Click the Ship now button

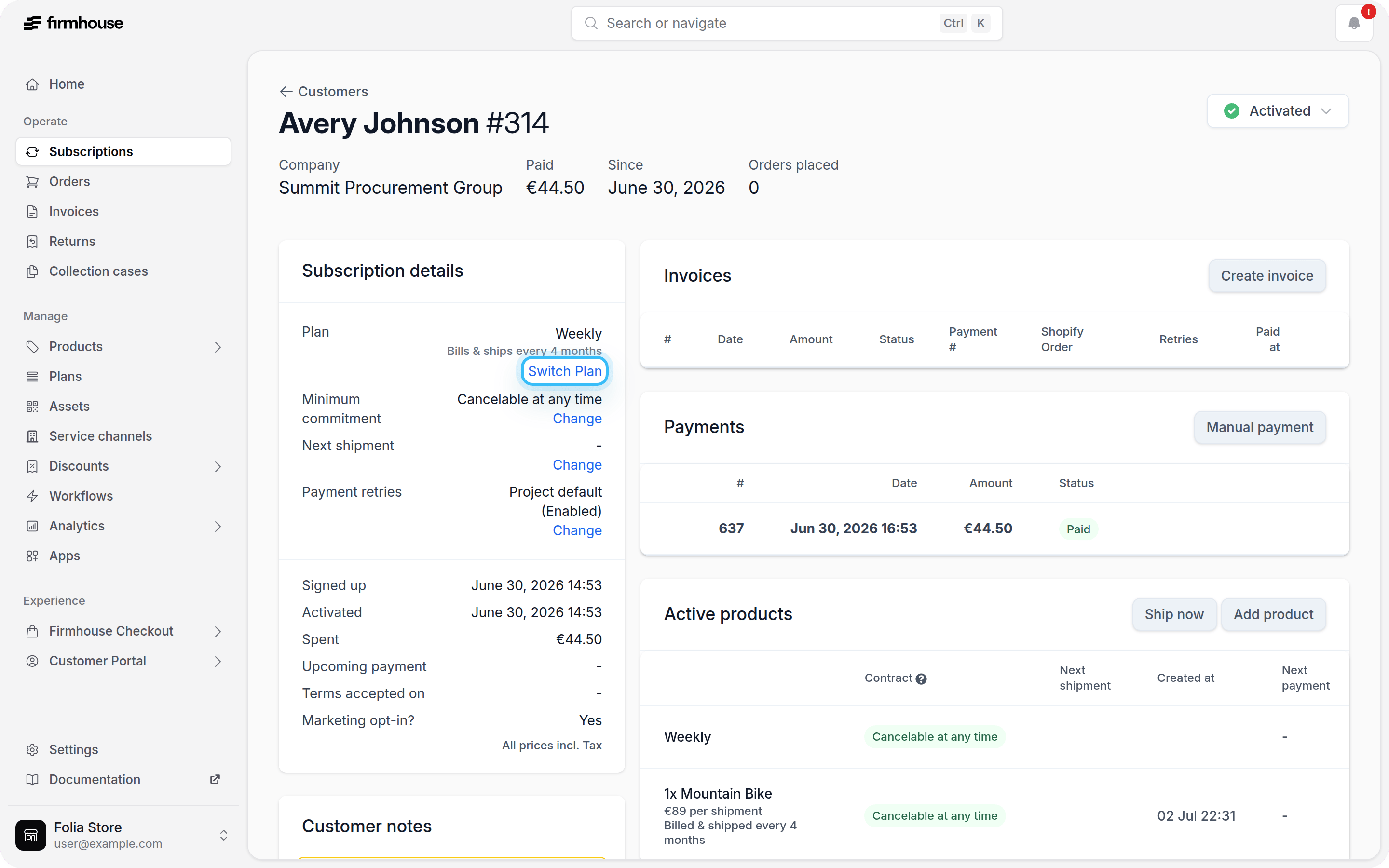pyautogui.click(x=1174, y=614)
